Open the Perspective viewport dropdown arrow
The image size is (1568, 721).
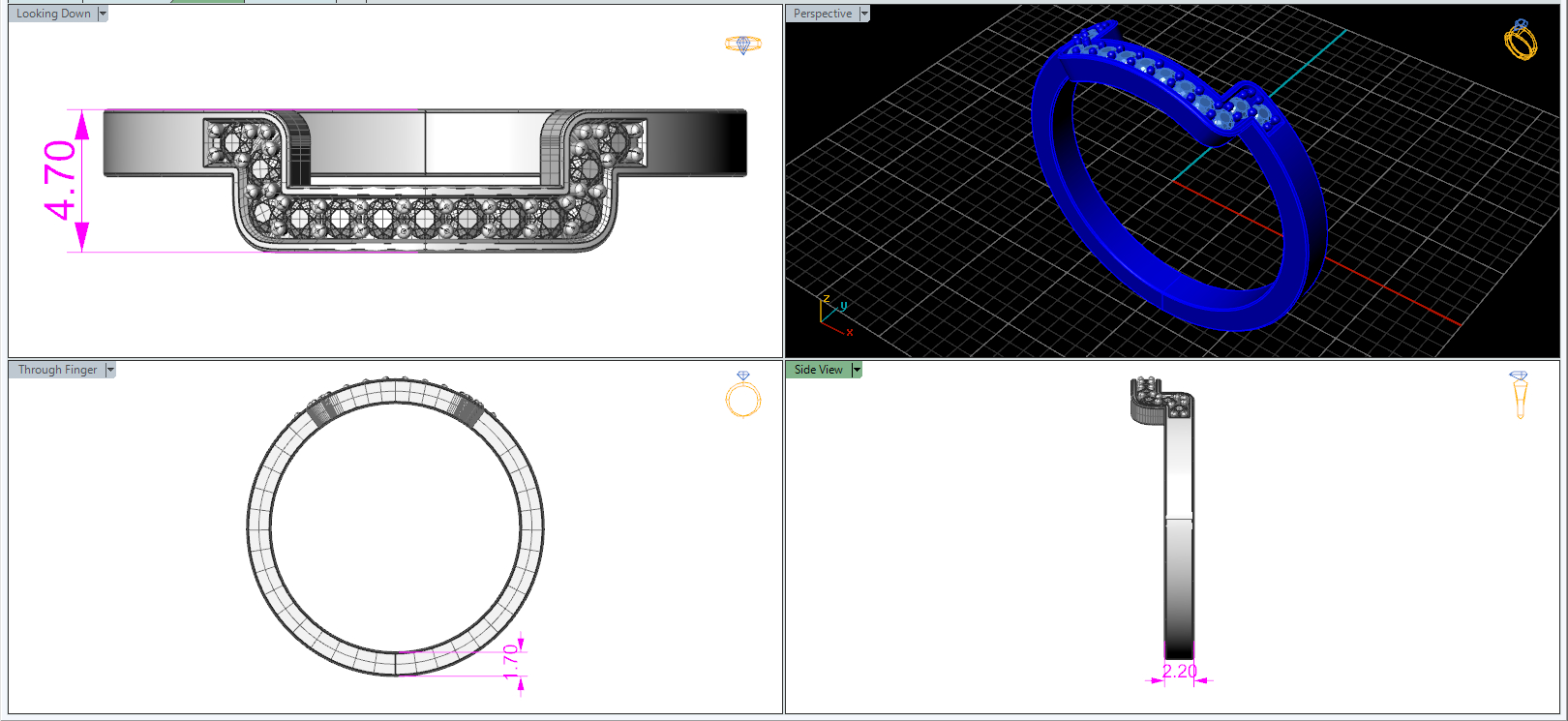point(864,14)
